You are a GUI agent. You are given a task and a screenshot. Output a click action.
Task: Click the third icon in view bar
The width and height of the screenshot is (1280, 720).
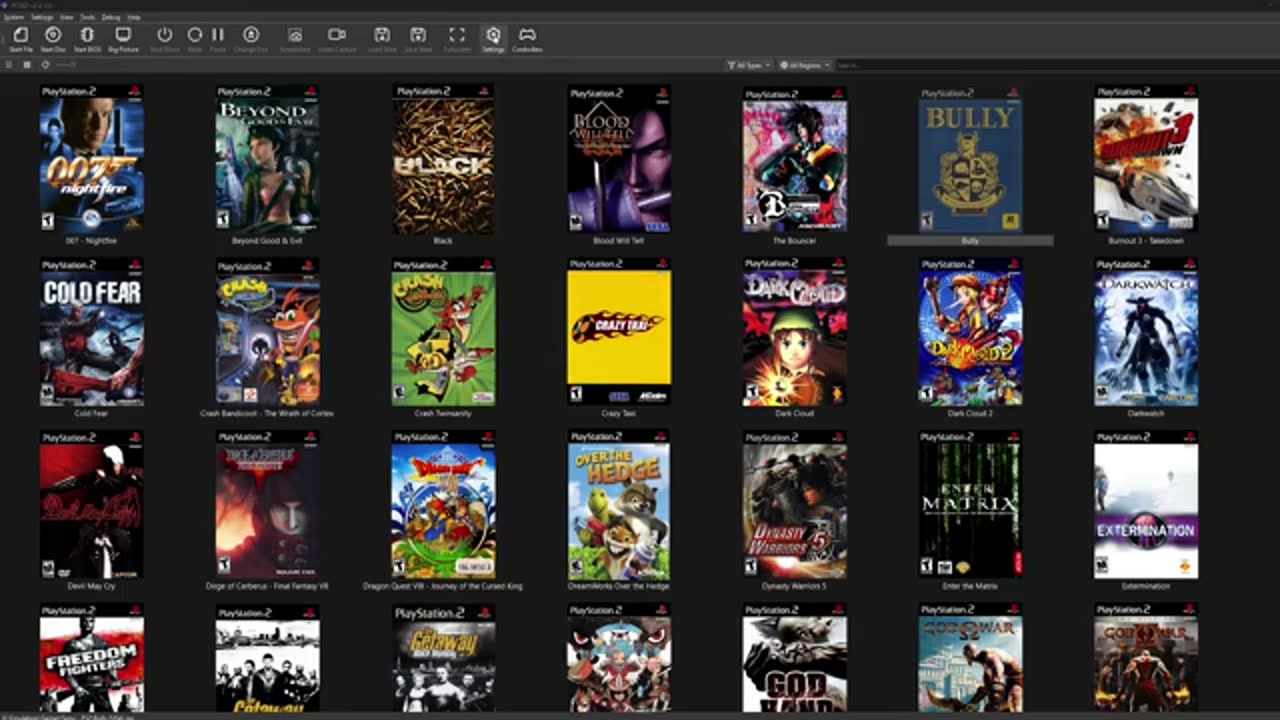pyautogui.click(x=45, y=65)
